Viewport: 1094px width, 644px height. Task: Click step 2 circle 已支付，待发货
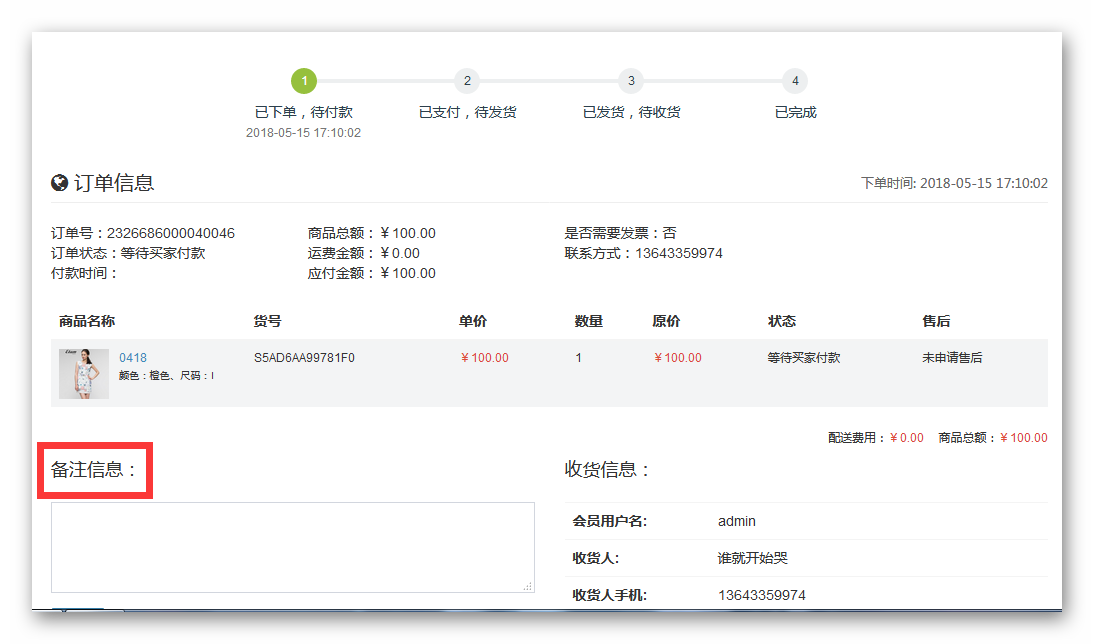(467, 81)
